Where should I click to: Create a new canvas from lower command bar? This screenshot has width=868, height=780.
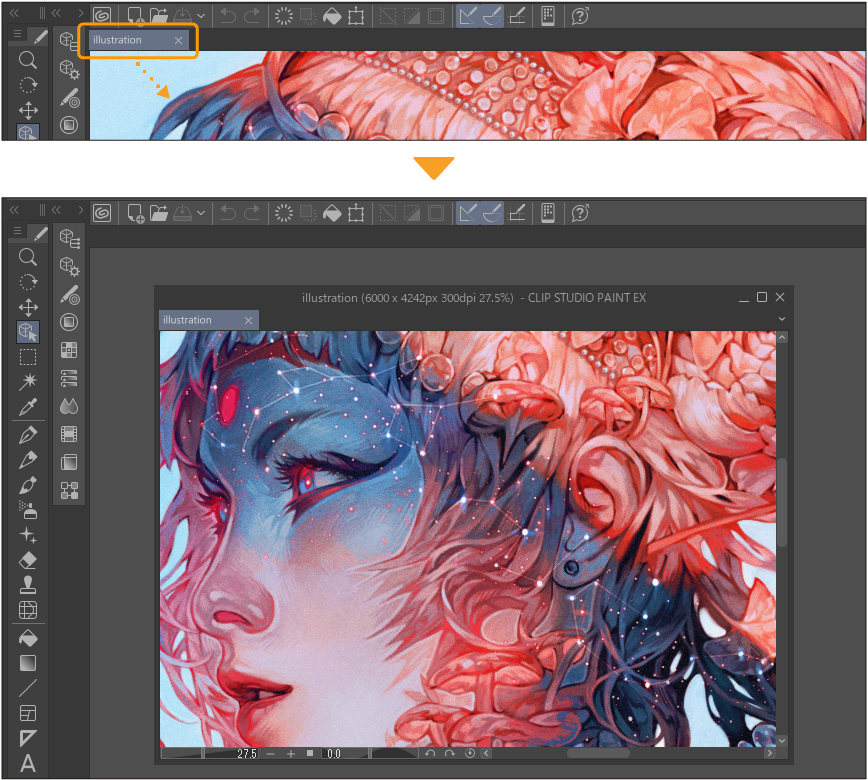click(135, 213)
